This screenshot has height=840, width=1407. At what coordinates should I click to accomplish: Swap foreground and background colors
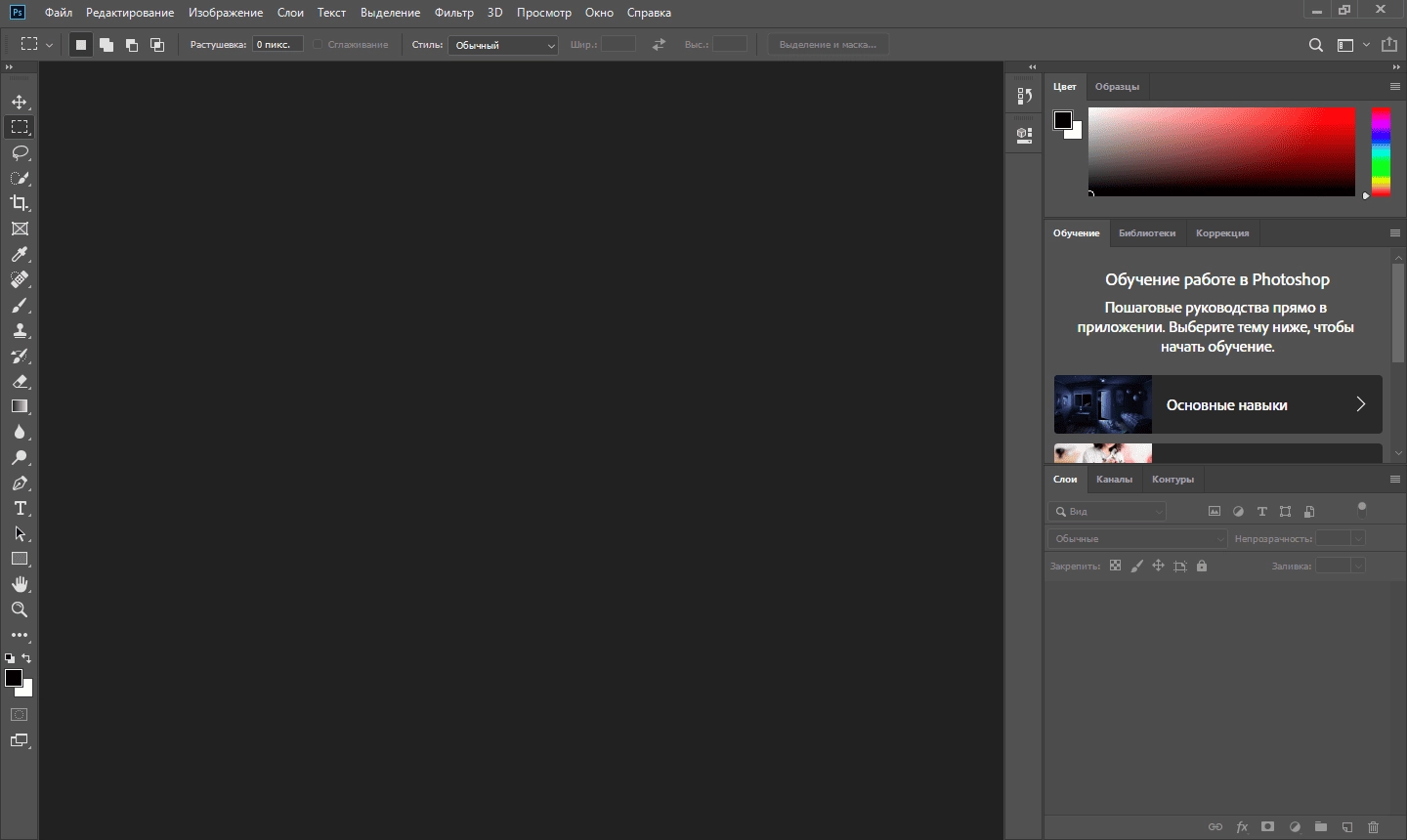(26, 658)
